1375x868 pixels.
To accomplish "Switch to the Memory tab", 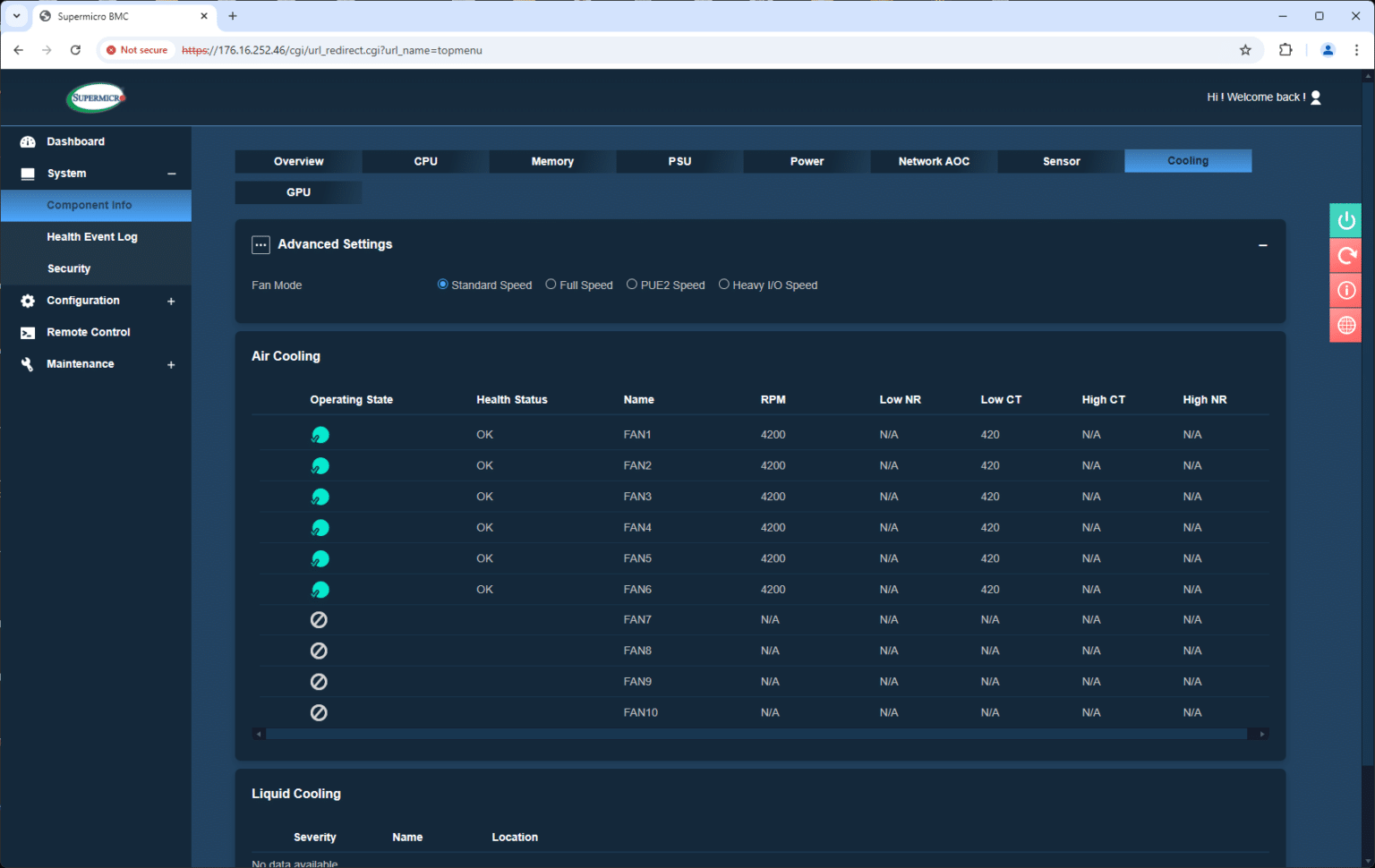I will coord(552,161).
